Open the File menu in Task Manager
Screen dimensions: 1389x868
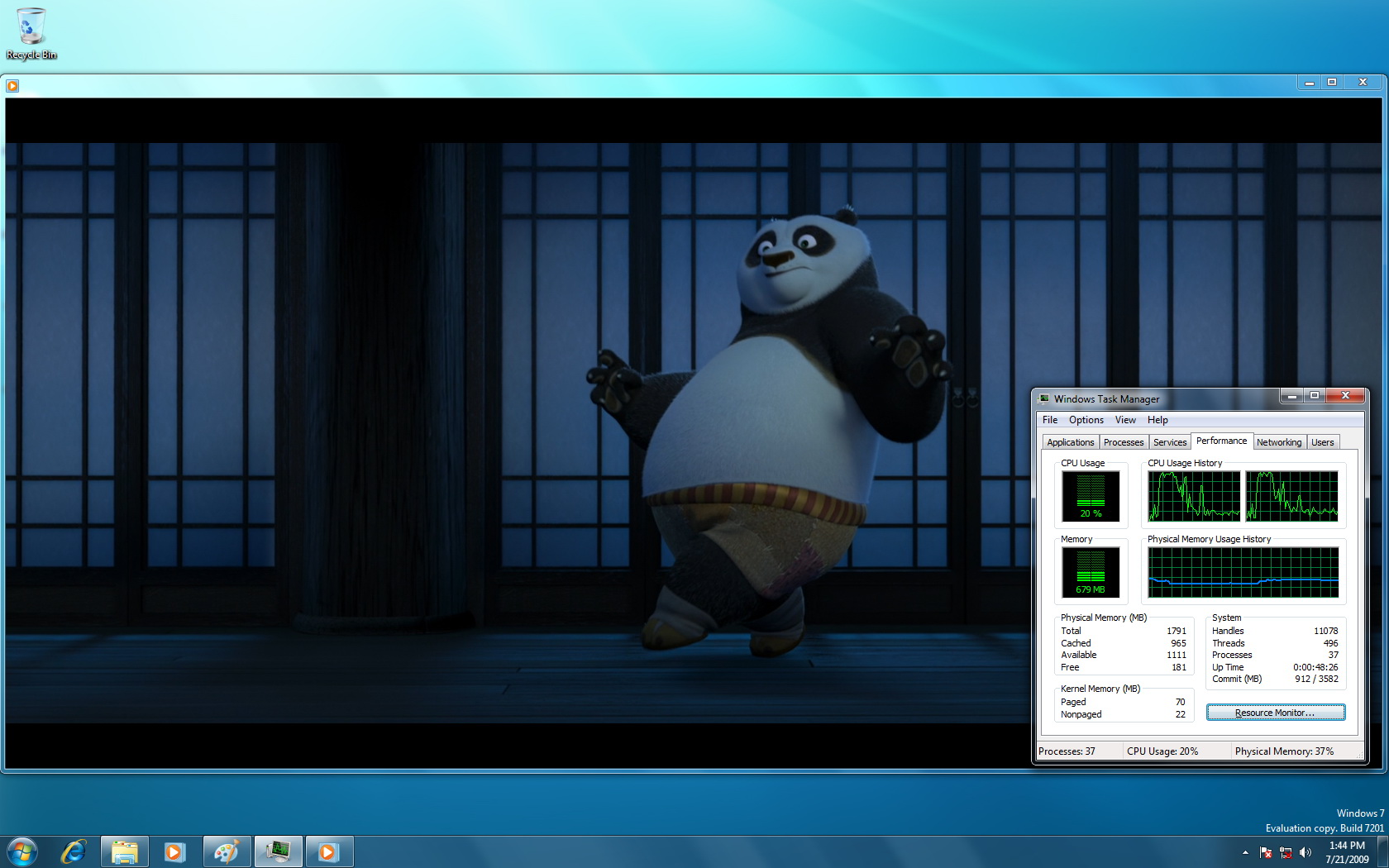point(1050,420)
